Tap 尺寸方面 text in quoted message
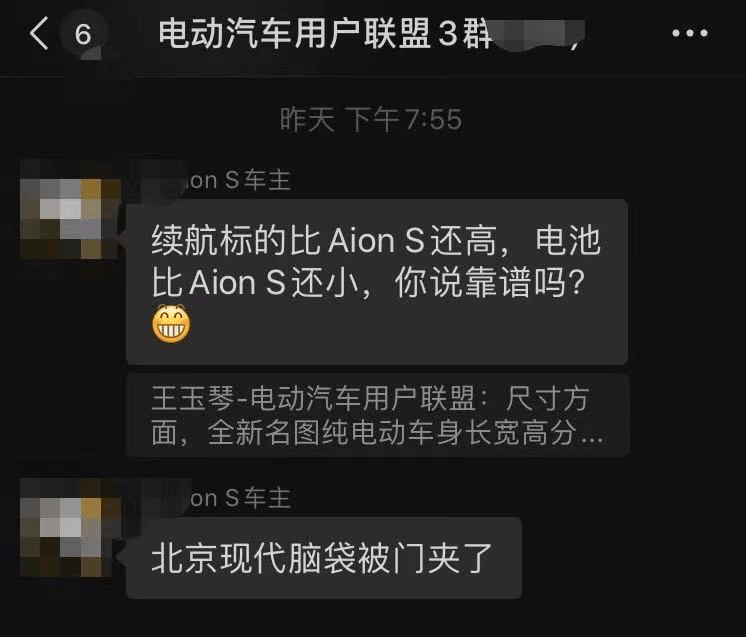The image size is (746, 637). pos(548,399)
